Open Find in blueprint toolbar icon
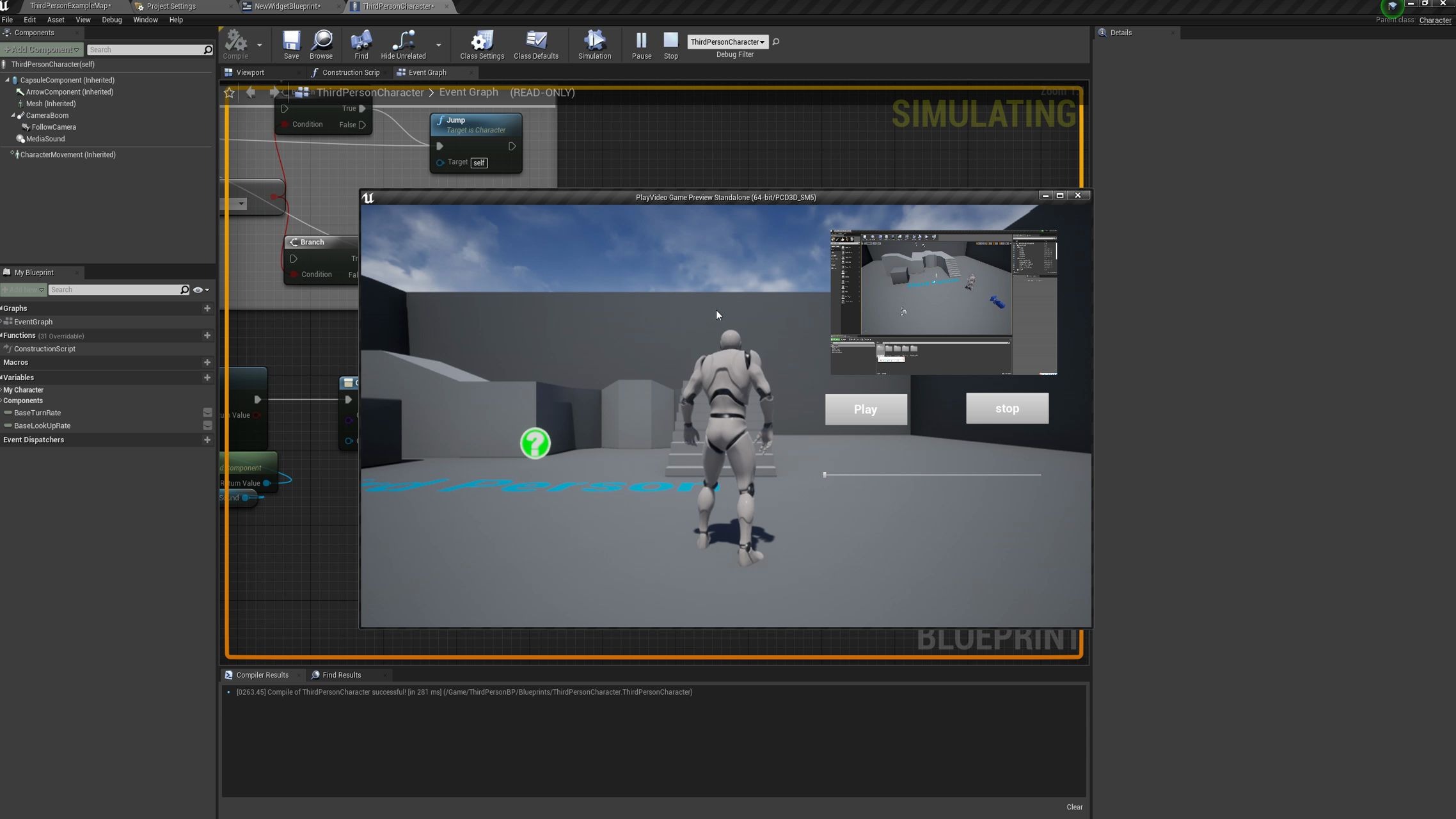The image size is (1456, 819). pyautogui.click(x=361, y=44)
